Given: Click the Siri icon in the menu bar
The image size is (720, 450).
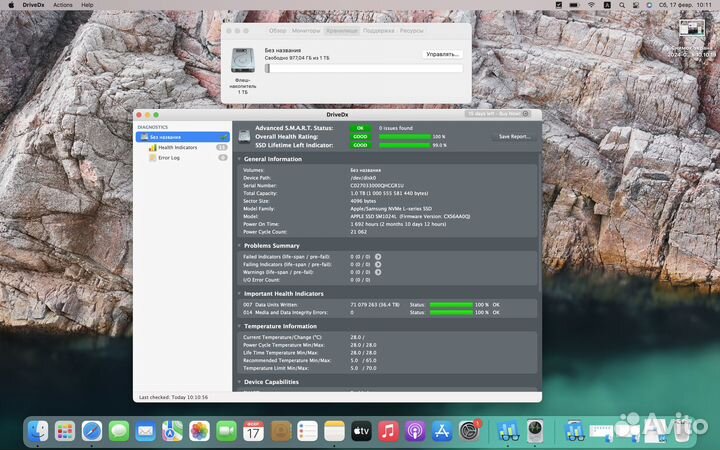Looking at the screenshot, I should pyautogui.click(x=649, y=5).
